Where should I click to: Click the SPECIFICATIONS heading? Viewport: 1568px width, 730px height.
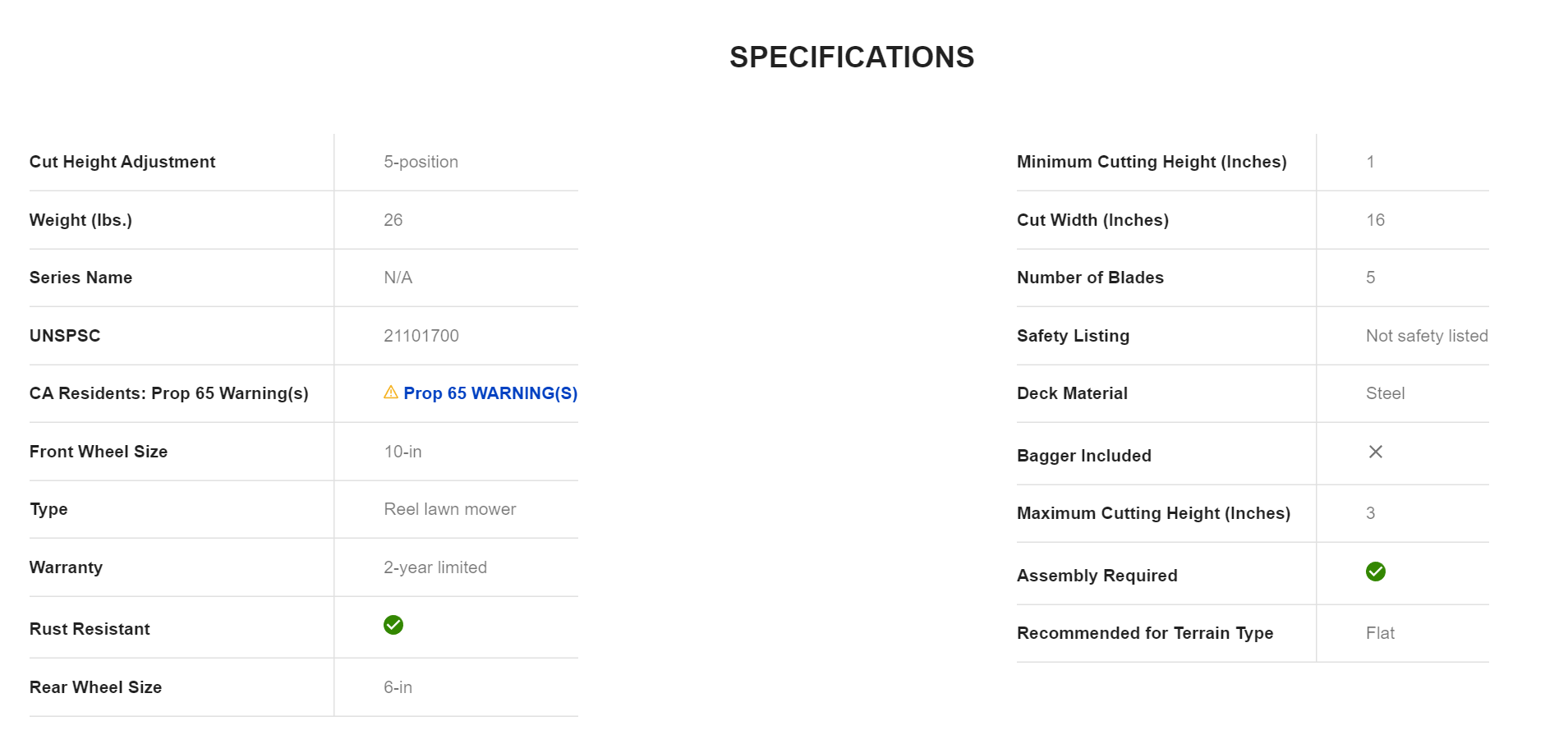click(851, 57)
